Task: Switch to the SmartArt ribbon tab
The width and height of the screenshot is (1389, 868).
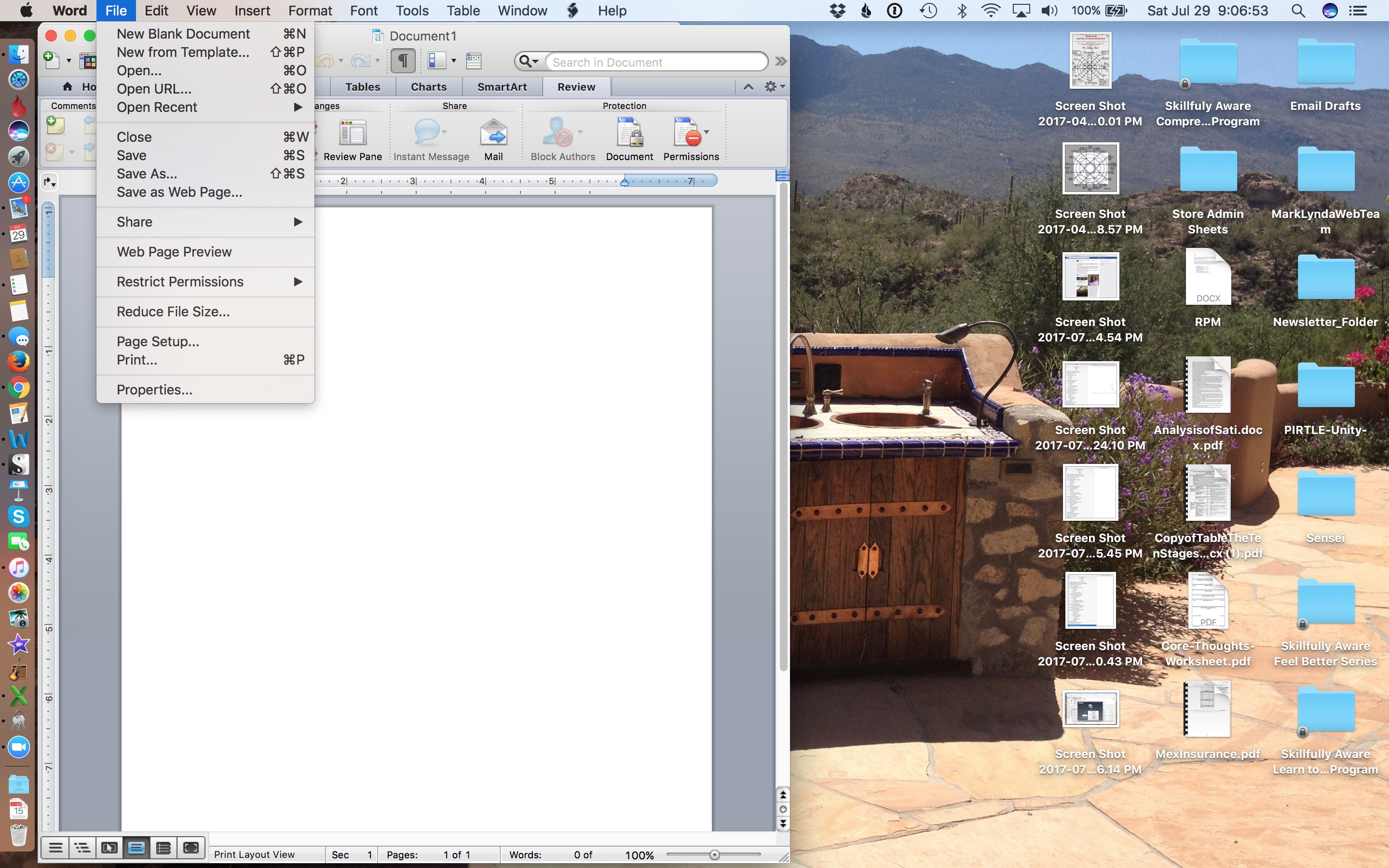Action: tap(502, 87)
